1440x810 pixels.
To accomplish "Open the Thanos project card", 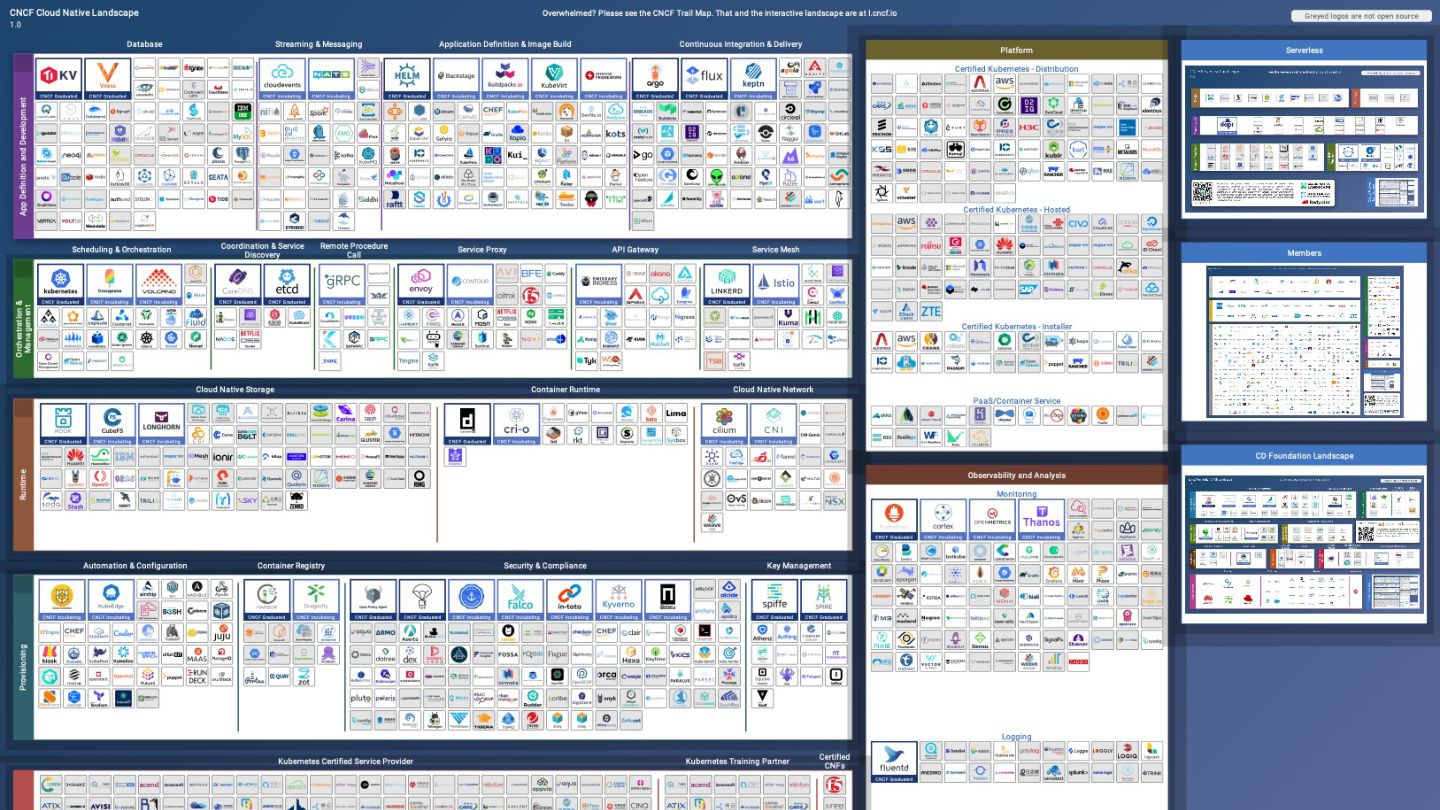I will pyautogui.click(x=1041, y=520).
